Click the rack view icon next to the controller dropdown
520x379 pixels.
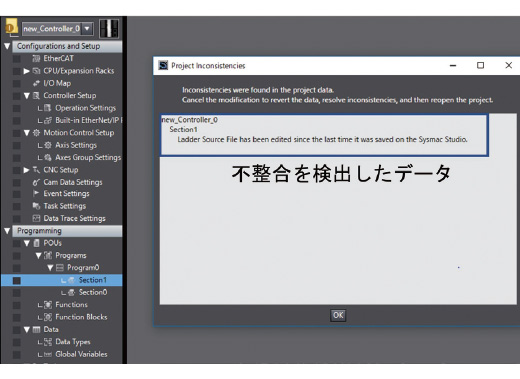click(x=109, y=28)
